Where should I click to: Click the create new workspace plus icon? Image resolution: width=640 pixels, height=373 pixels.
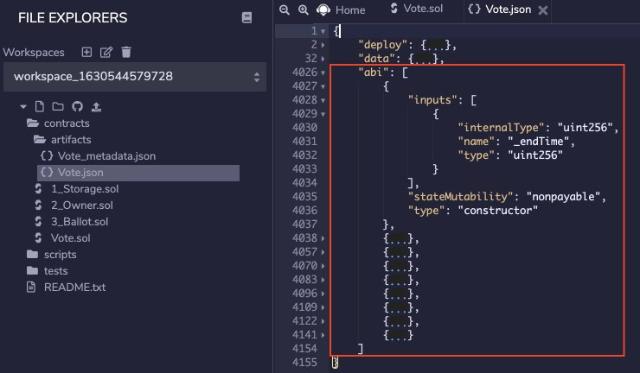pyautogui.click(x=87, y=52)
